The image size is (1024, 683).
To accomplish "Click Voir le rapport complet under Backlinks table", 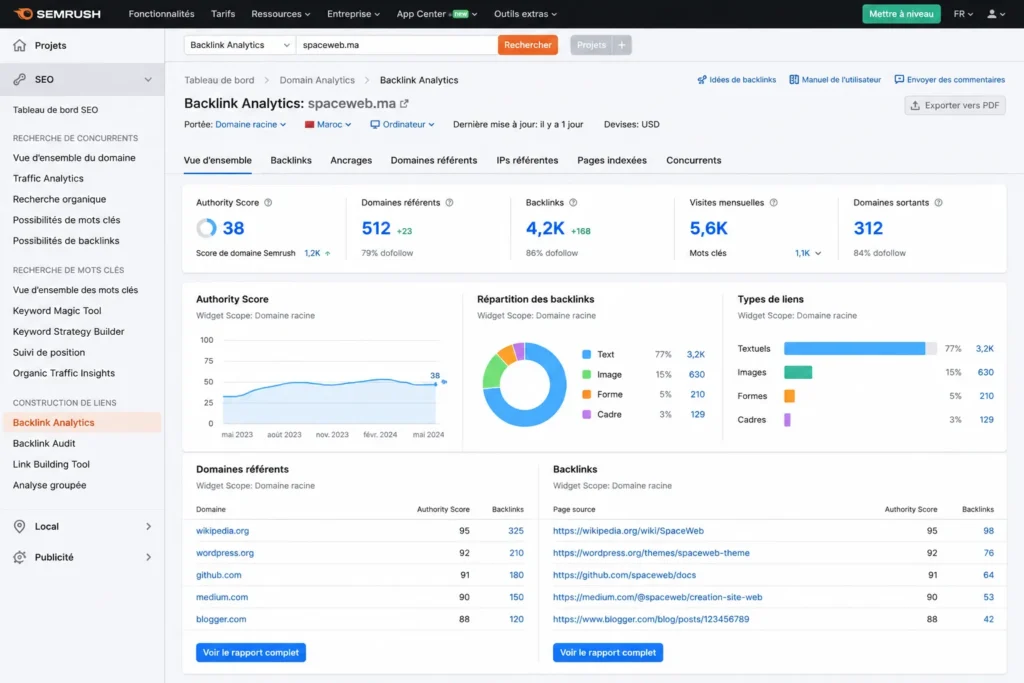I will (607, 652).
